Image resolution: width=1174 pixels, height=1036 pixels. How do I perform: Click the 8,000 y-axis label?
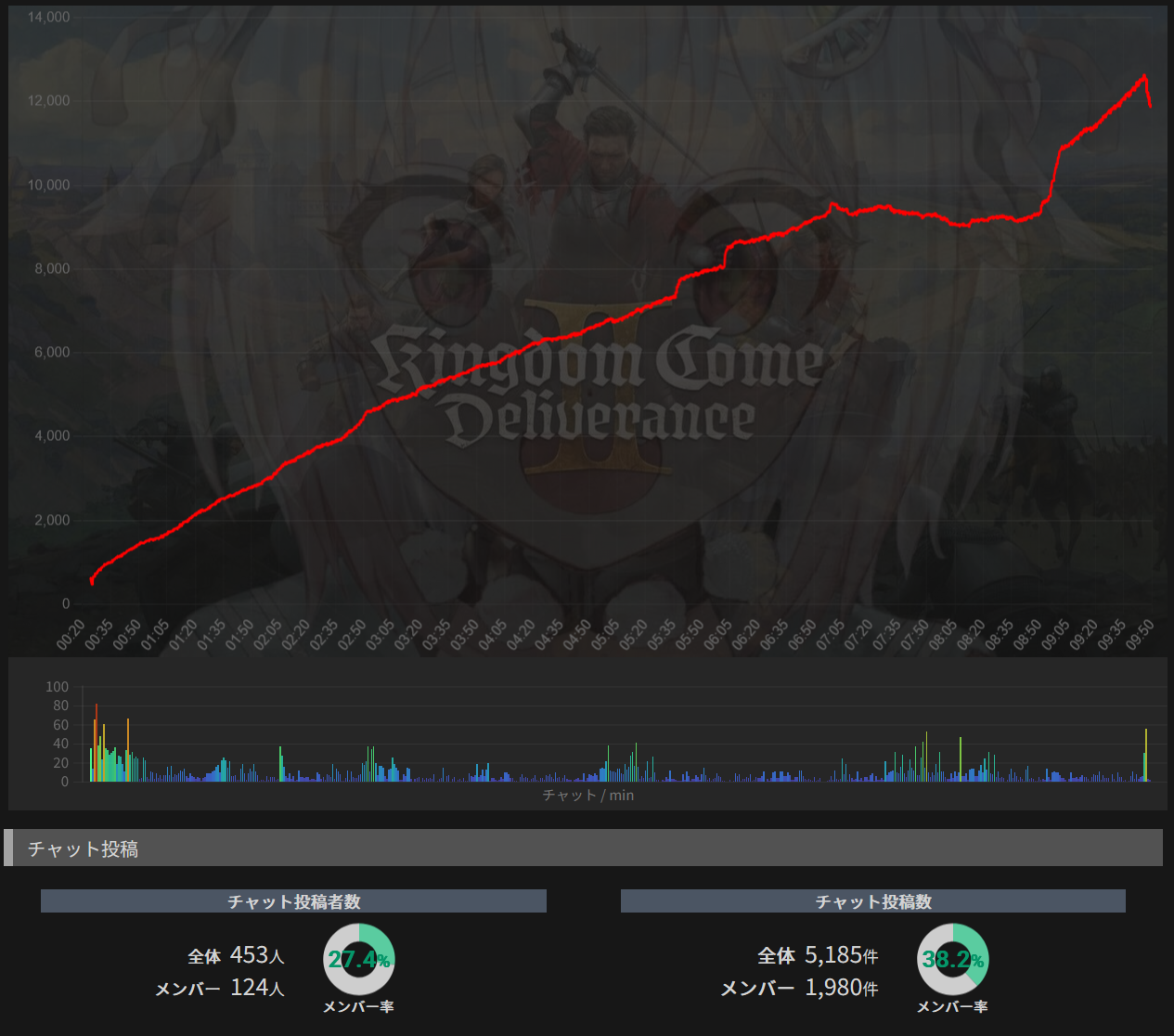(52, 268)
